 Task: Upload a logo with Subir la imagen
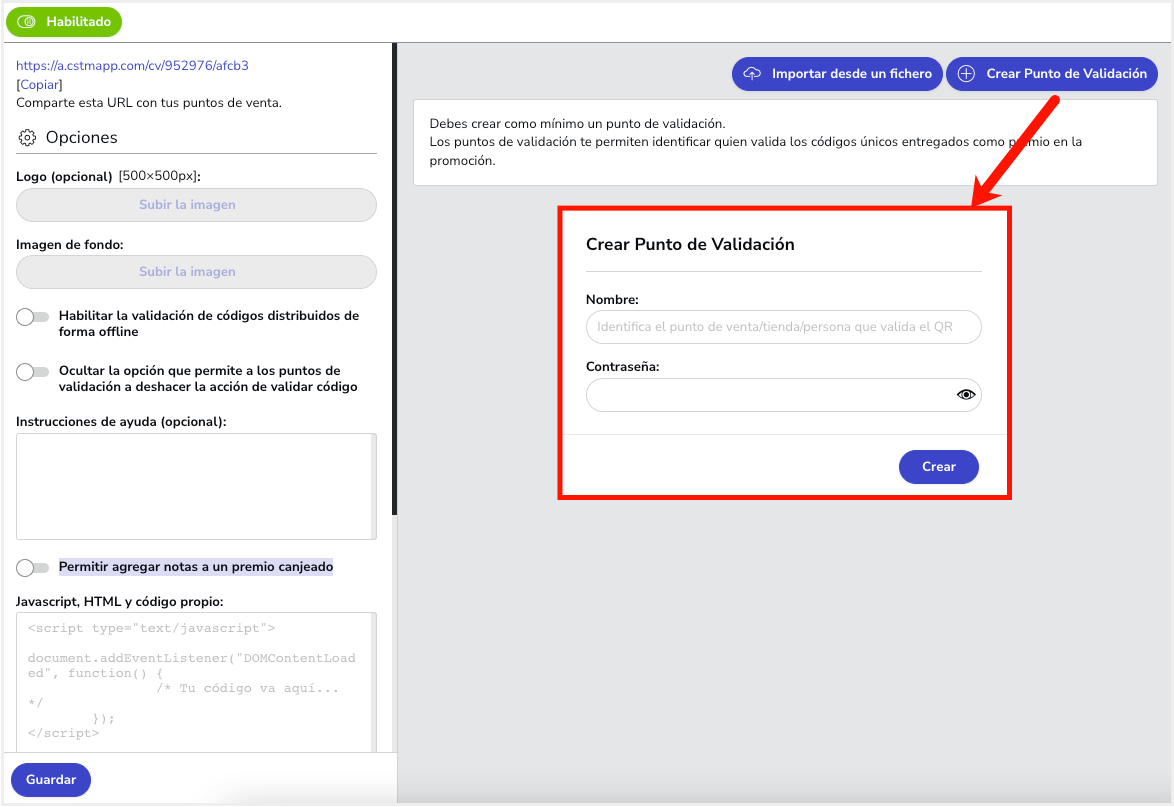pyautogui.click(x=196, y=205)
